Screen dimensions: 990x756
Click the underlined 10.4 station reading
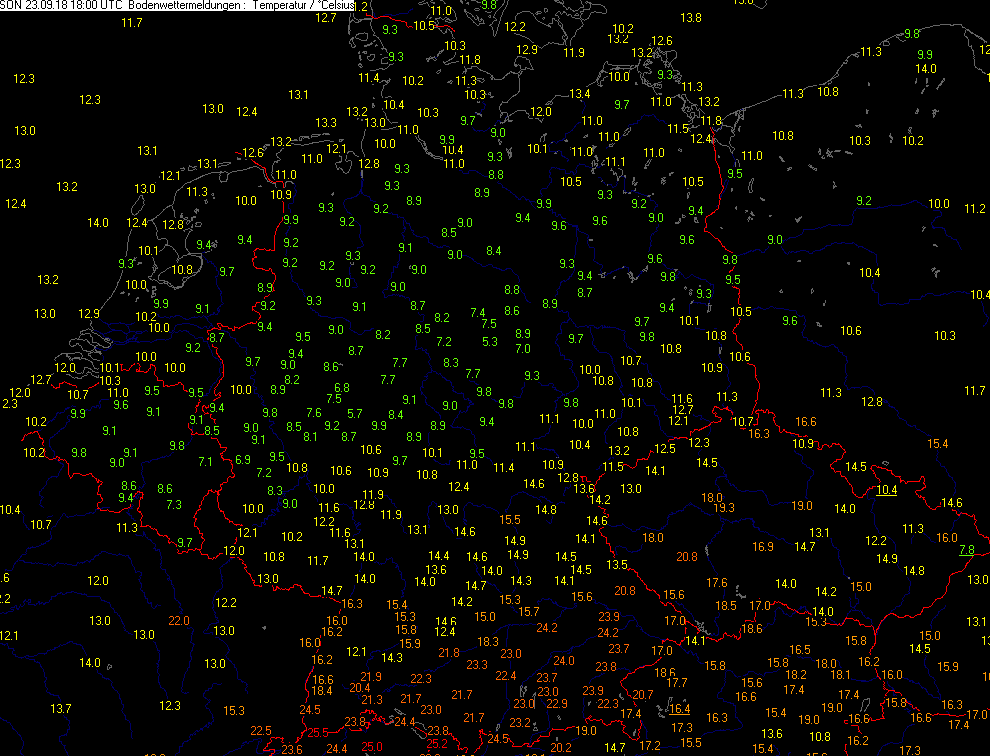point(886,490)
